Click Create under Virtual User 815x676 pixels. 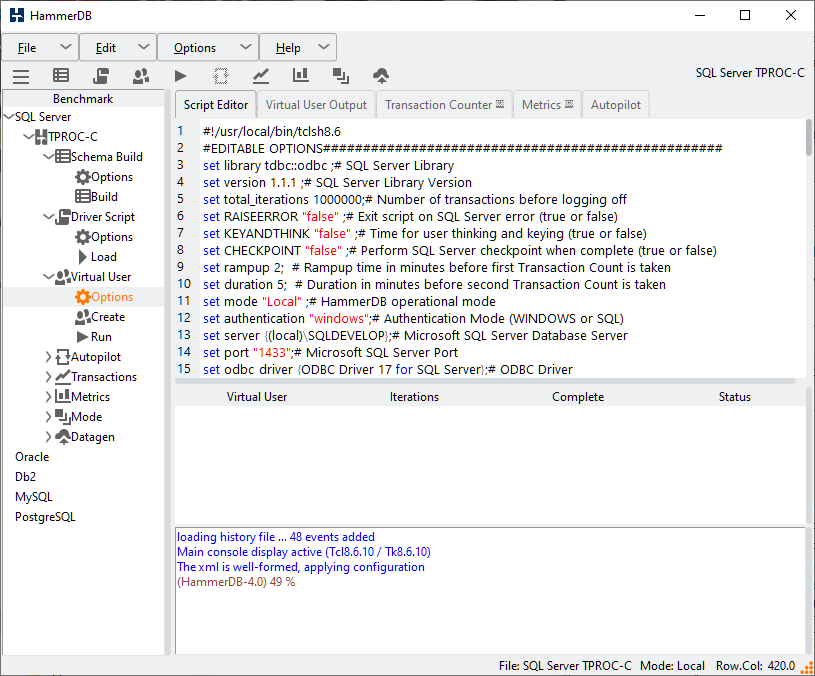click(108, 317)
